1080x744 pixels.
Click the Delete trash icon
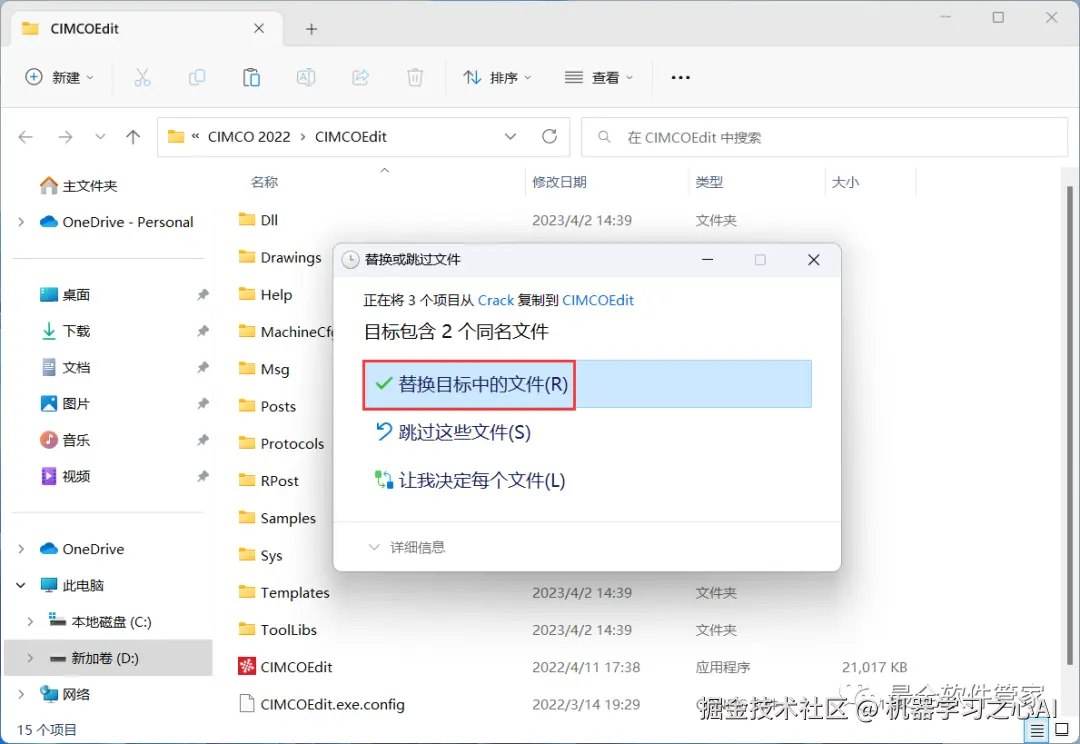(415, 78)
